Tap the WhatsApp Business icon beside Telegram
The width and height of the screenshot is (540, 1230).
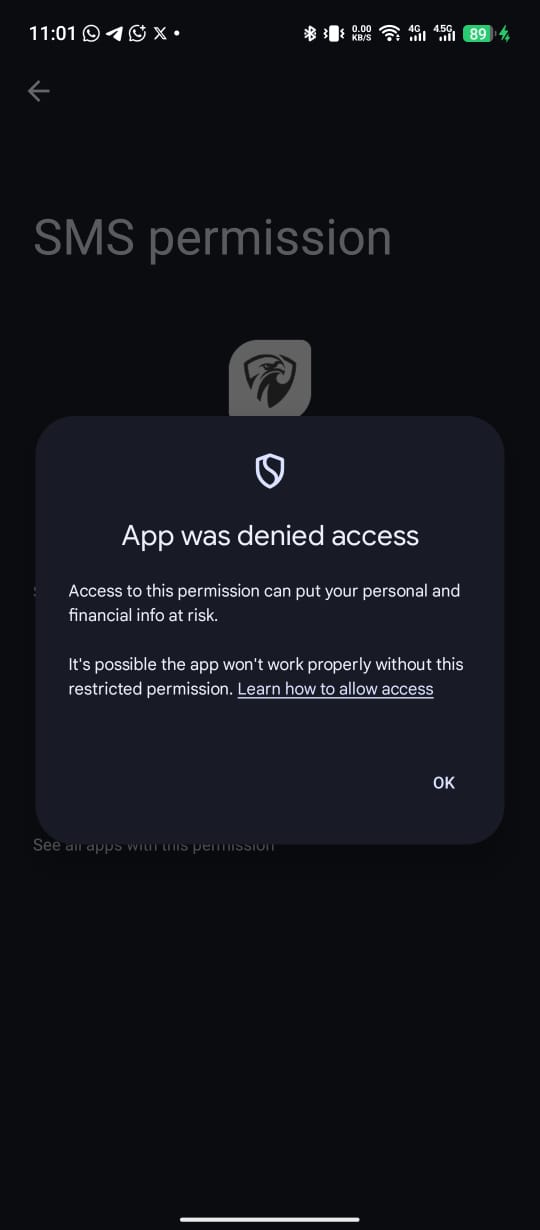click(x=137, y=34)
